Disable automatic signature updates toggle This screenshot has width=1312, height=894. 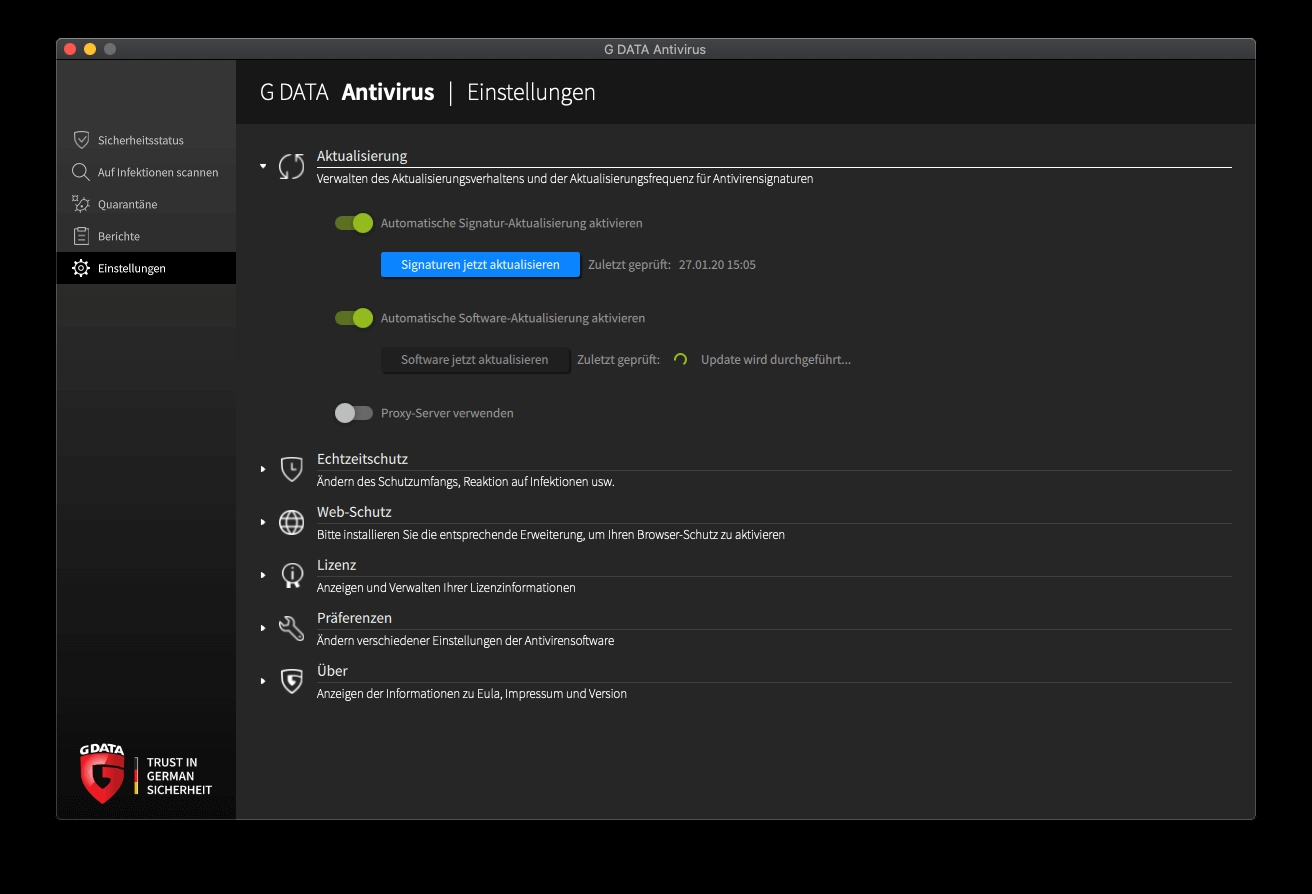tap(354, 223)
